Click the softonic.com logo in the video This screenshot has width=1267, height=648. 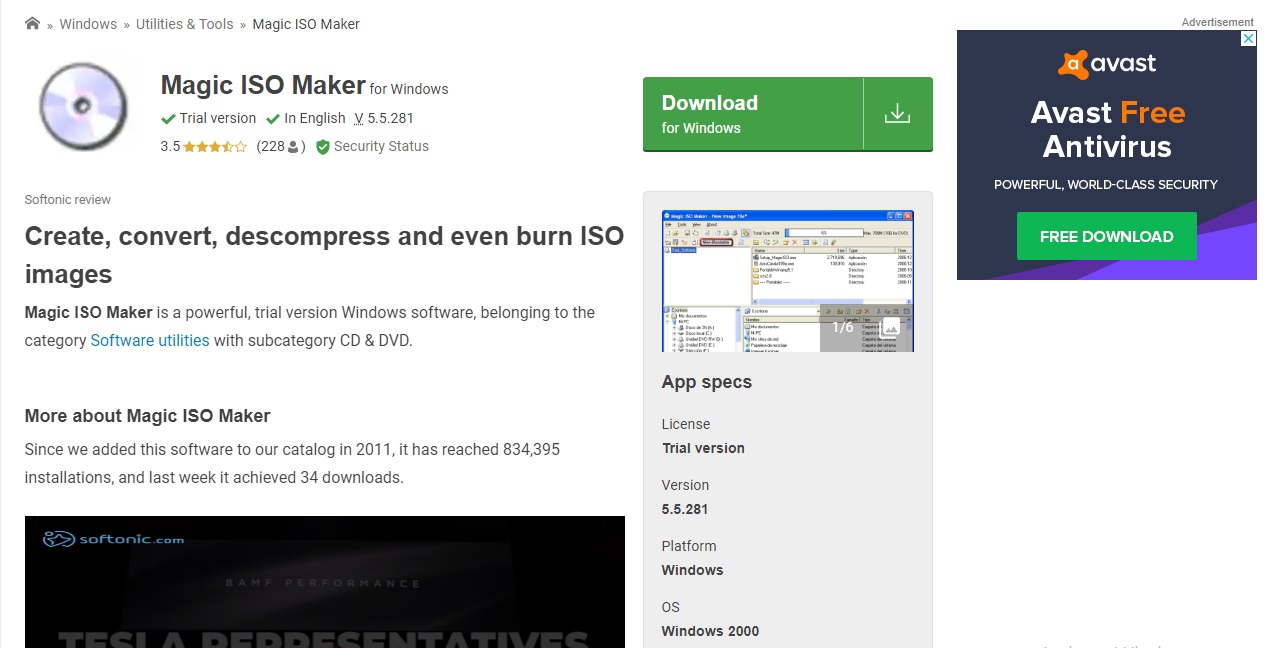point(114,539)
